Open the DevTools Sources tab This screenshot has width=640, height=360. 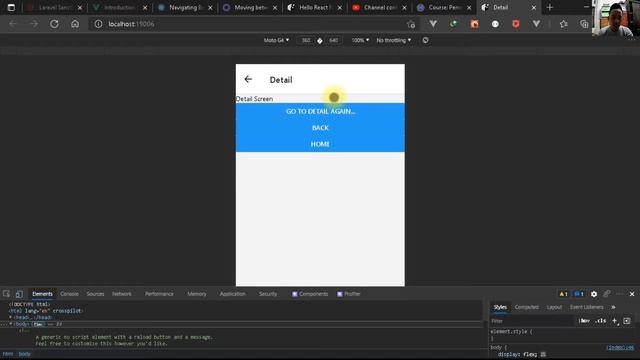pyautogui.click(x=95, y=294)
